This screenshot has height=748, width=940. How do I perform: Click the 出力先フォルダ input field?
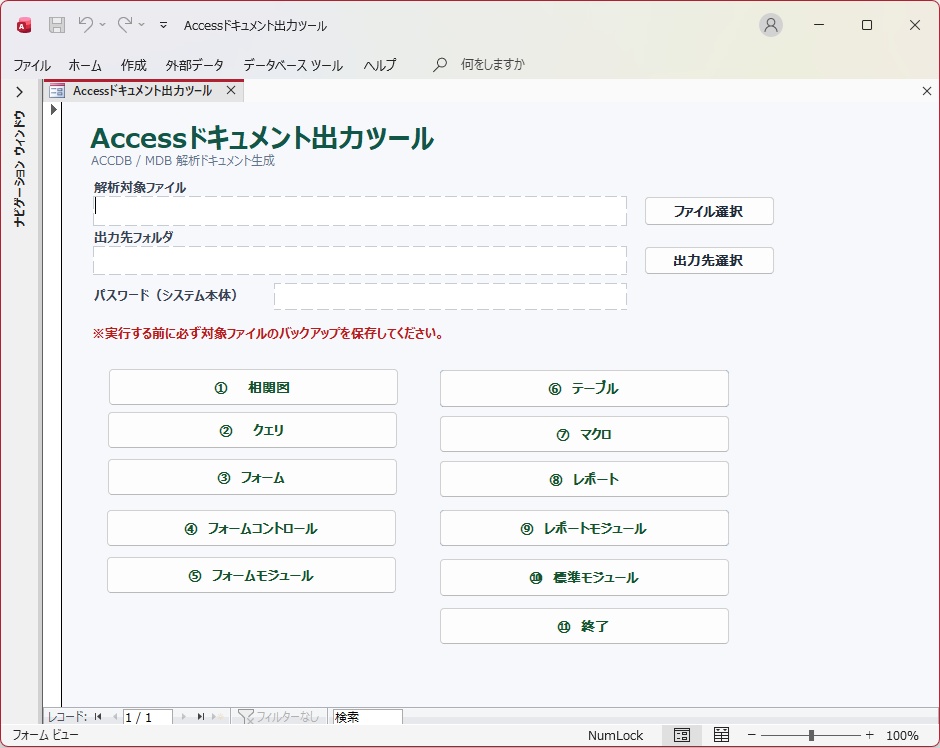[x=360, y=260]
